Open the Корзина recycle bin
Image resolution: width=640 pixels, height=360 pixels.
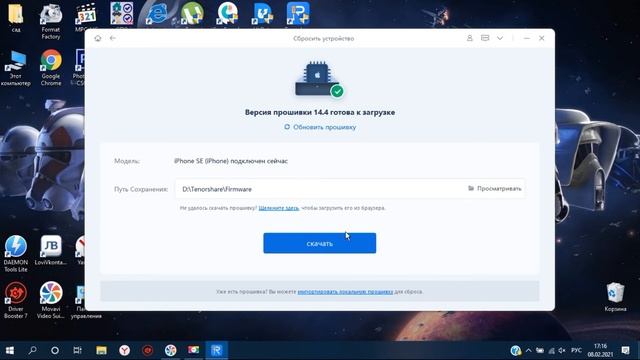click(x=615, y=297)
